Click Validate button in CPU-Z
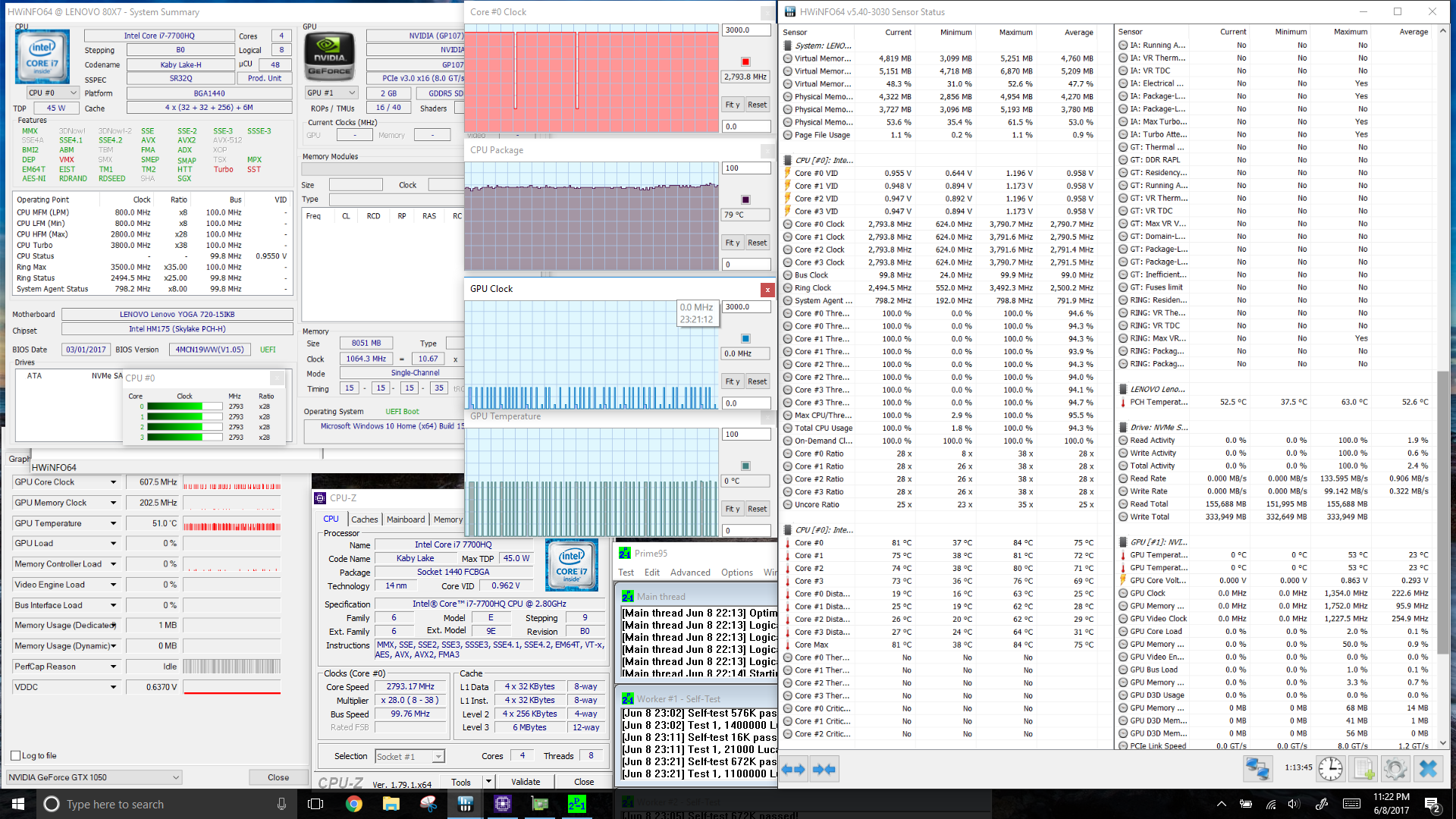The image size is (1456, 819). (526, 782)
